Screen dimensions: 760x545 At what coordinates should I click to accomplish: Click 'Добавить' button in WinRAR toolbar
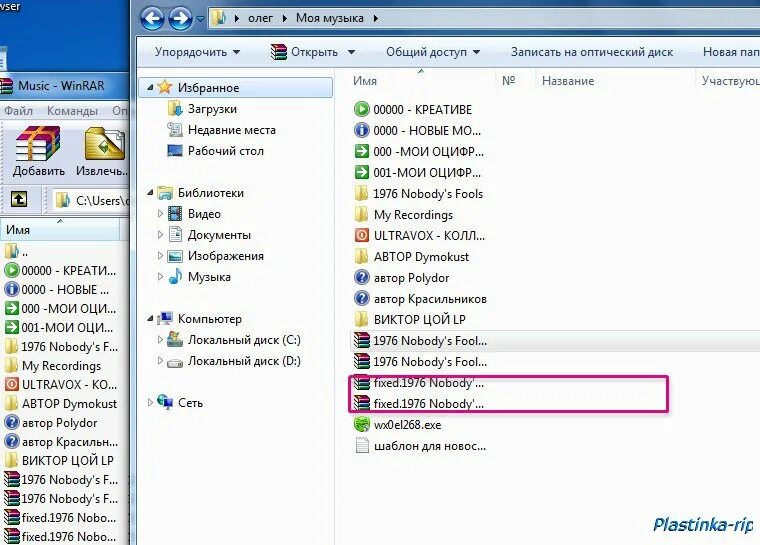tap(38, 151)
